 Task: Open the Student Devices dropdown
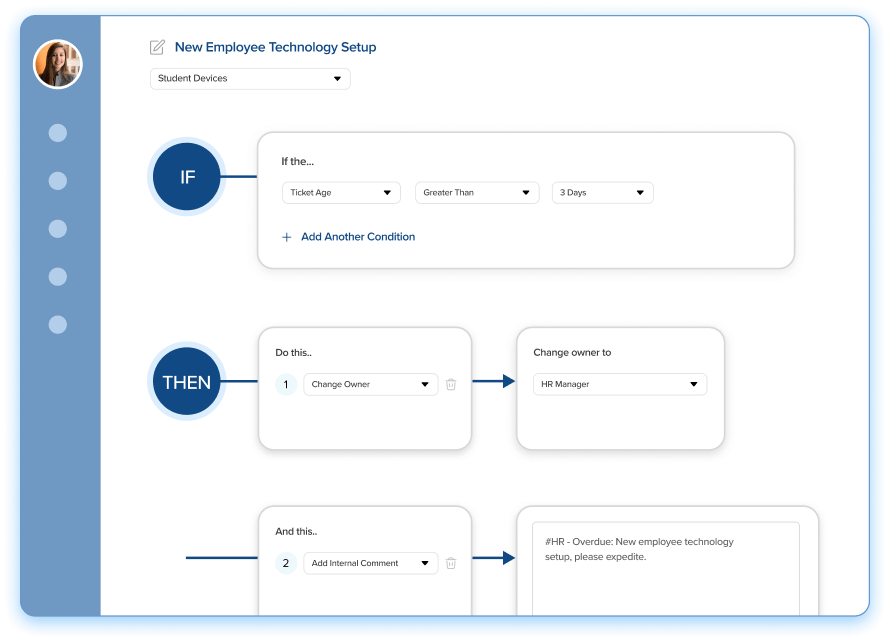click(x=250, y=78)
